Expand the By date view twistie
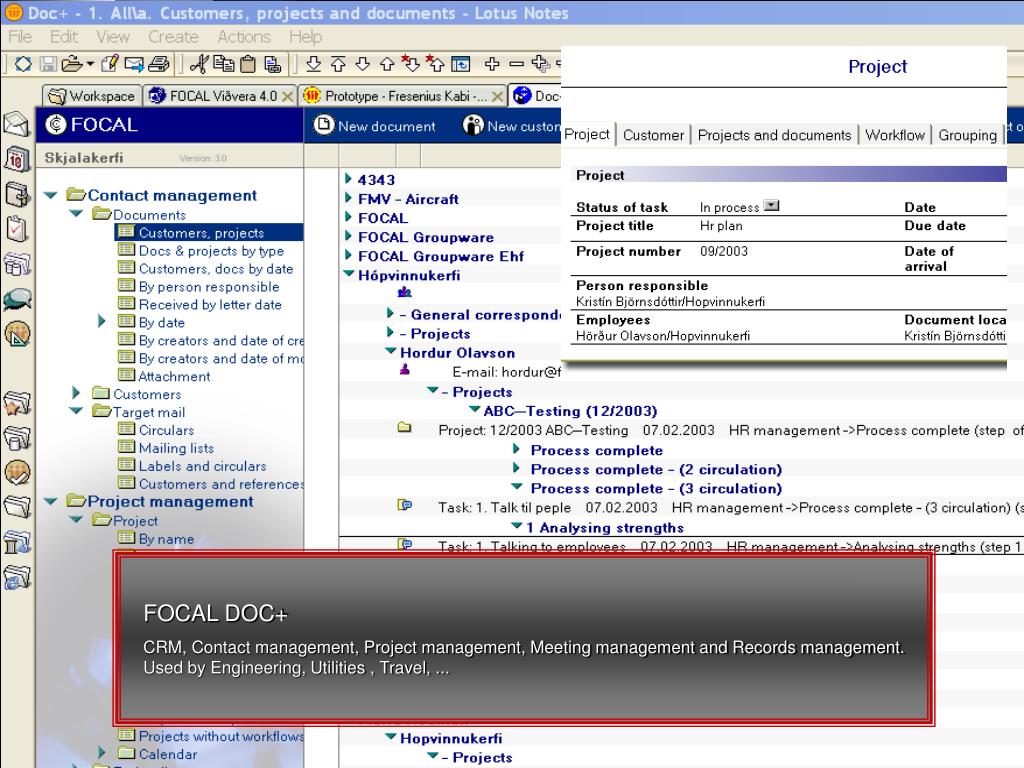Image resolution: width=1024 pixels, height=768 pixels. click(101, 321)
